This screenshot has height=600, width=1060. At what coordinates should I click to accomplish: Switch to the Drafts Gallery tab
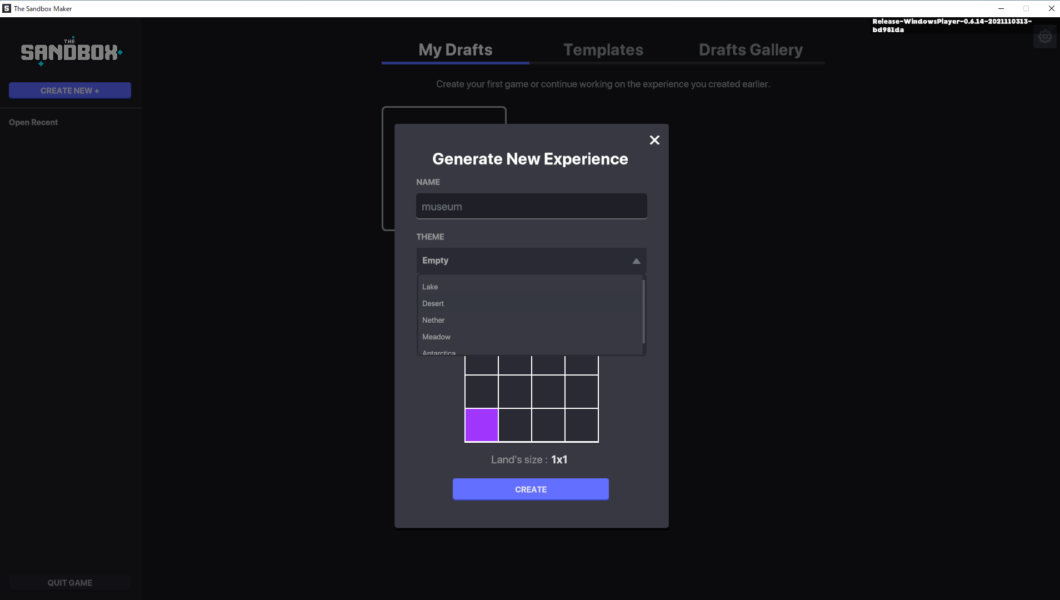pos(750,50)
